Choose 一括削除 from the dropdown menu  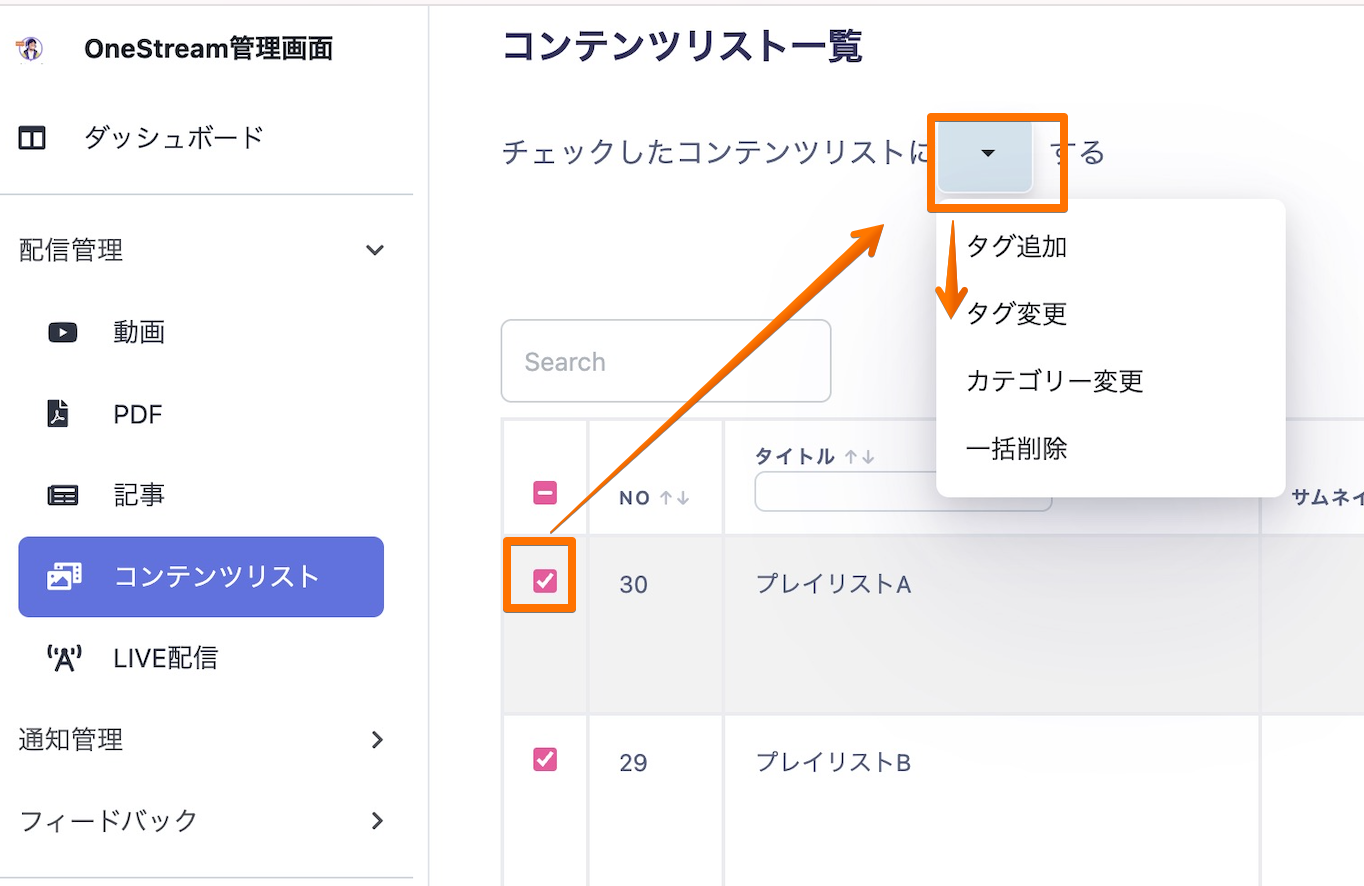tap(1017, 449)
